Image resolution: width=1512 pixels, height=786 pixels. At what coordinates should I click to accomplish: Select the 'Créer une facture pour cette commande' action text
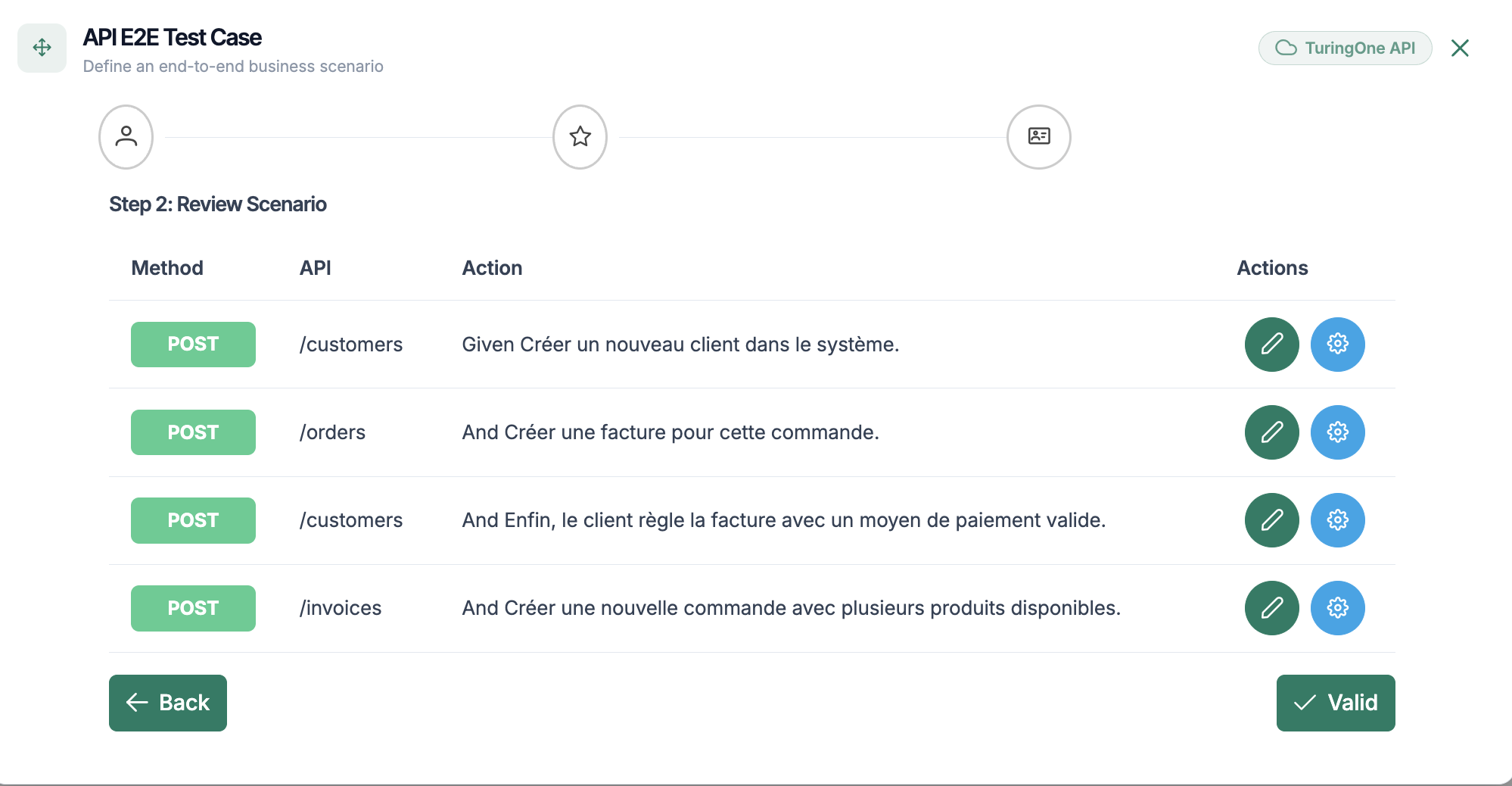[x=670, y=432]
